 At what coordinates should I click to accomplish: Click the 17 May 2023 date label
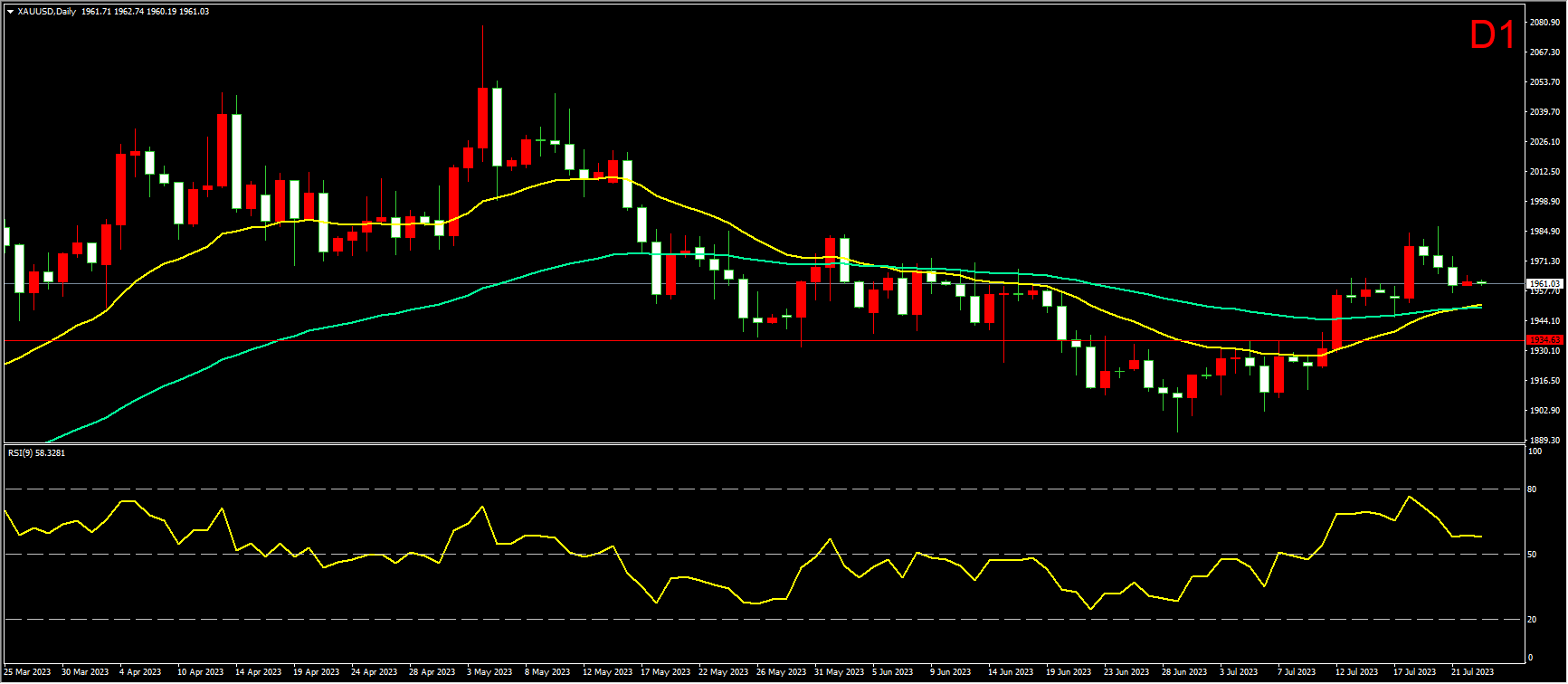pos(665,672)
